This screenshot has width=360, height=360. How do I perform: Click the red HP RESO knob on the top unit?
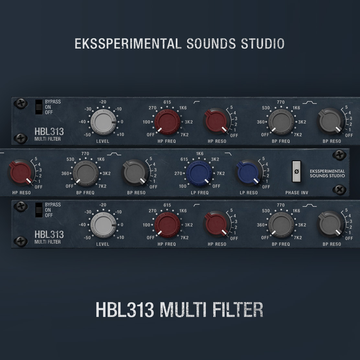[217, 122]
